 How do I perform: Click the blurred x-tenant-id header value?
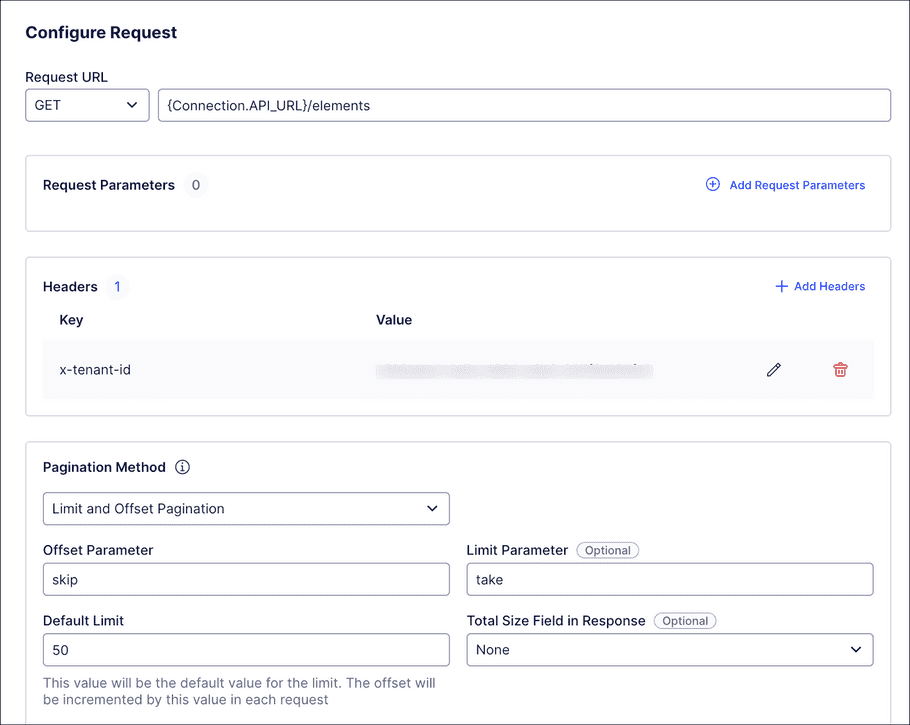514,371
